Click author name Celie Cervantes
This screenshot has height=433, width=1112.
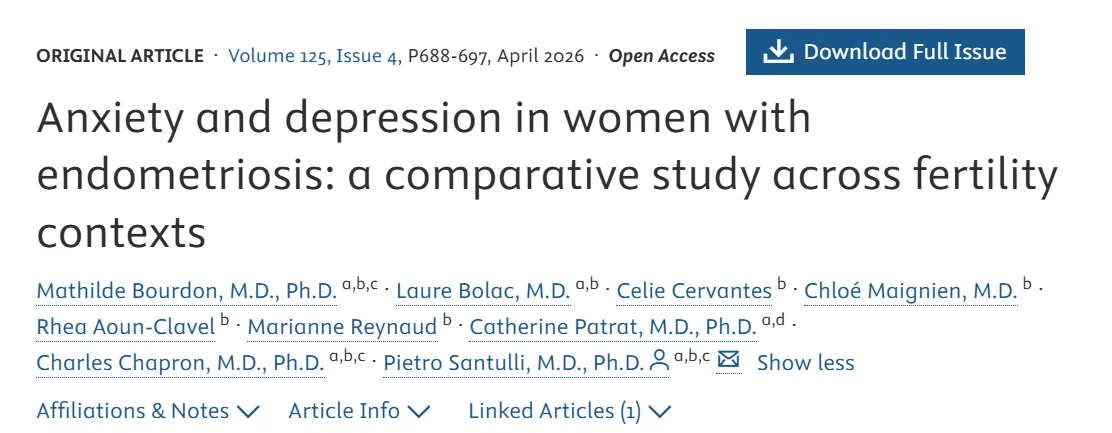(x=694, y=291)
